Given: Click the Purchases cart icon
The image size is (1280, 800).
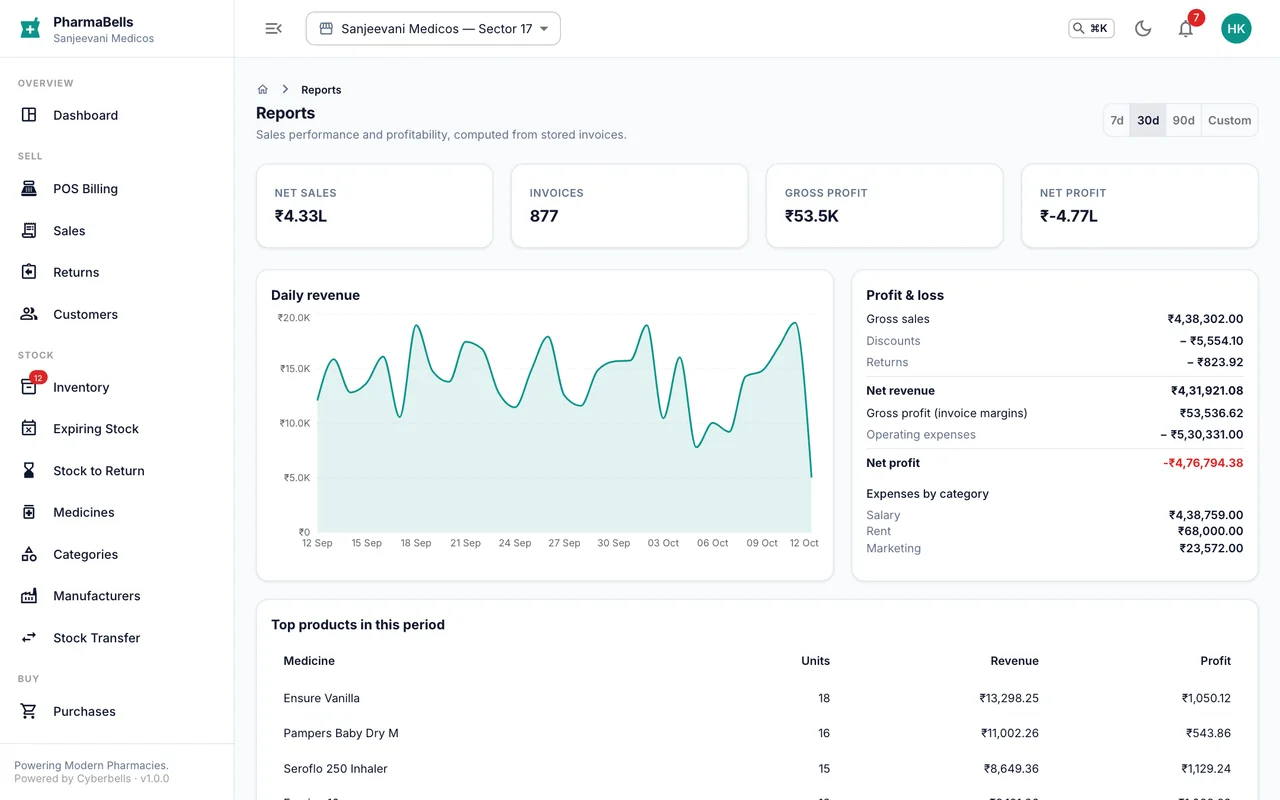Looking at the screenshot, I should (29, 712).
